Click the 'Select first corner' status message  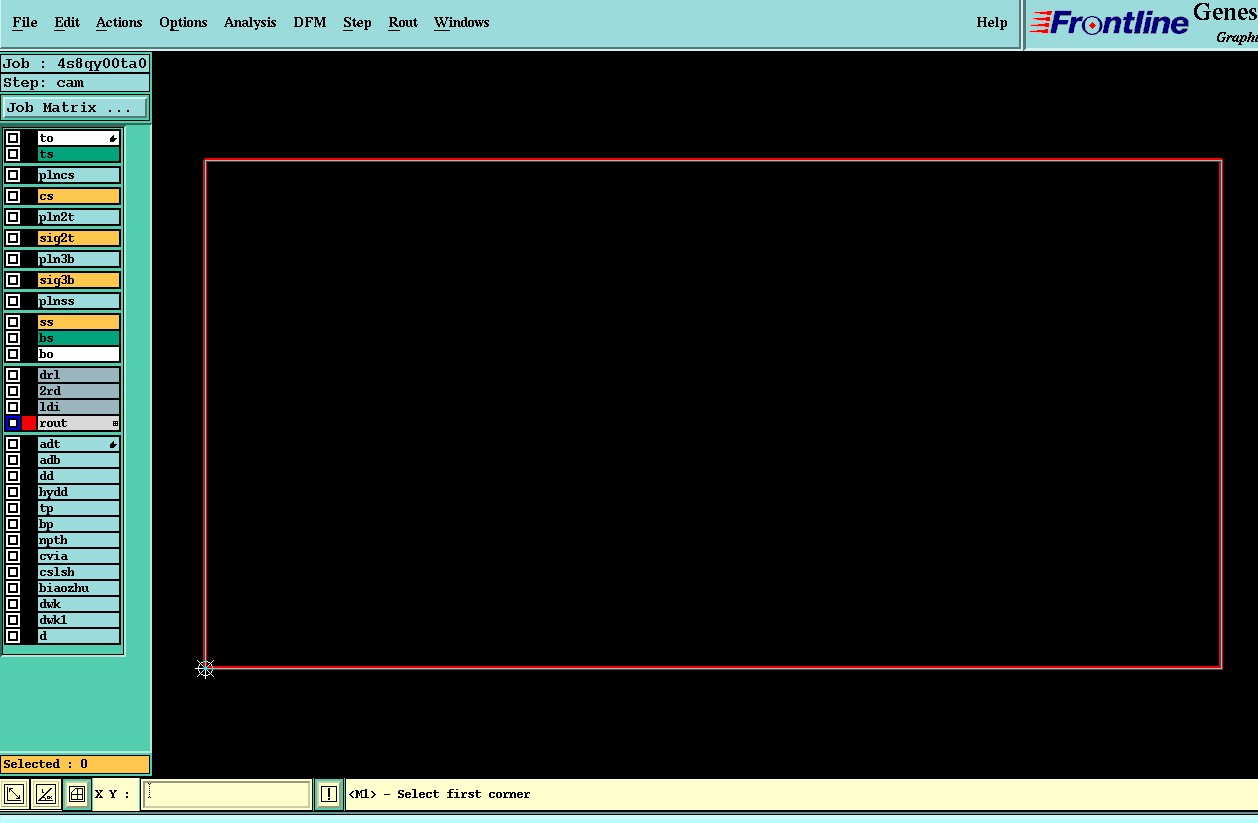[x=439, y=794]
